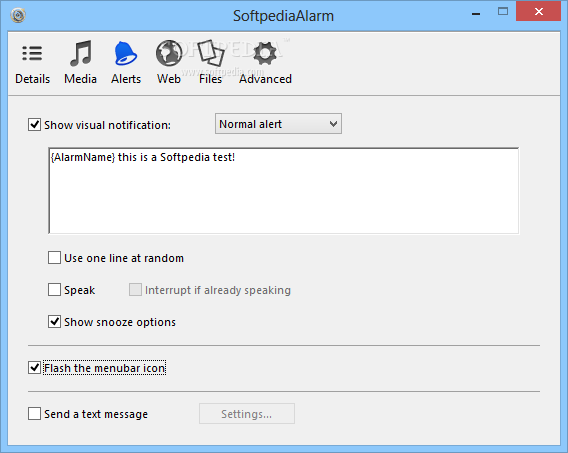Enable Send a text message
This screenshot has height=453, width=568.
[x=34, y=414]
